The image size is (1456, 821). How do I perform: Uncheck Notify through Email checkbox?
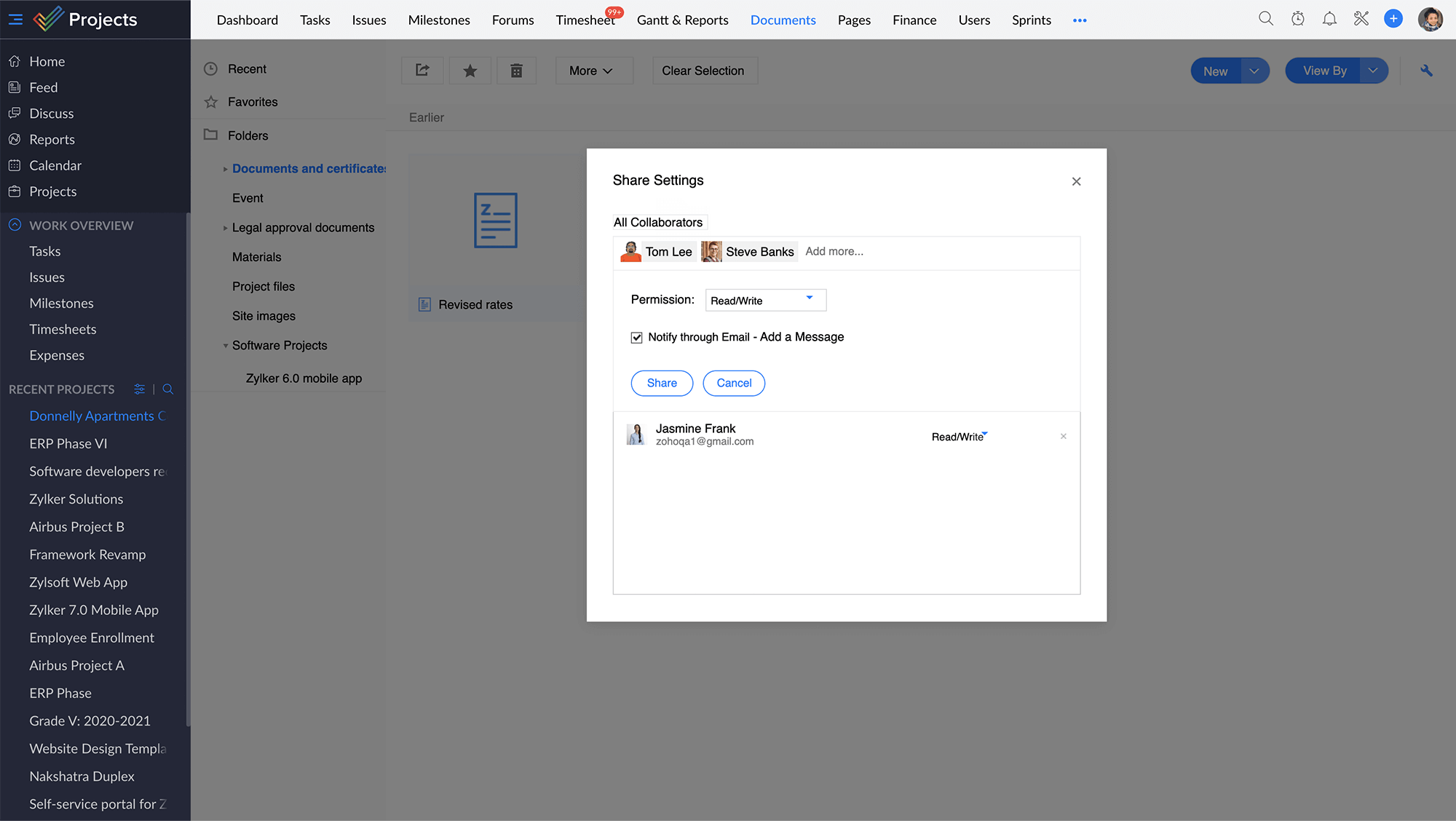point(636,338)
